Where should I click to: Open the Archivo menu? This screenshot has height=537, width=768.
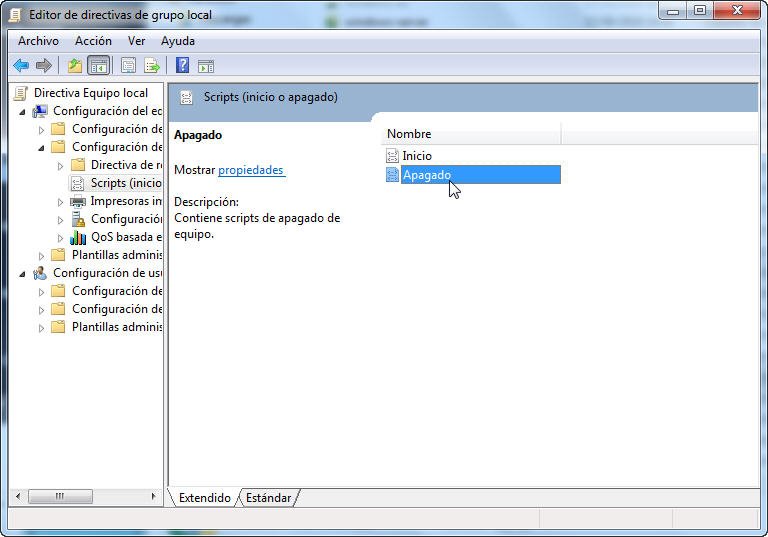38,41
